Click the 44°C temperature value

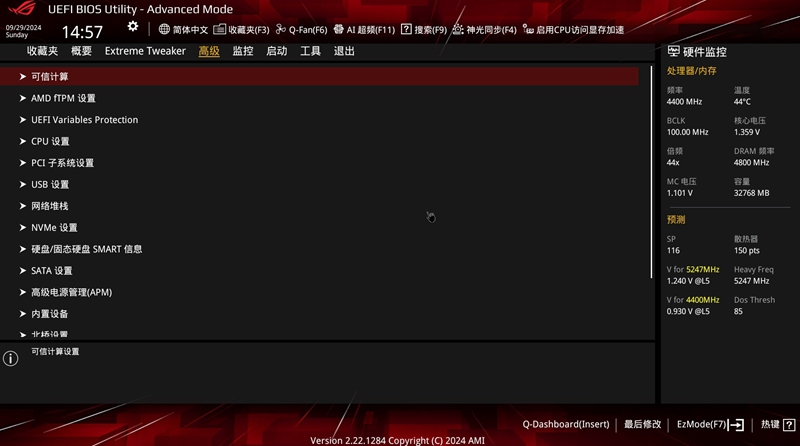[x=742, y=102]
